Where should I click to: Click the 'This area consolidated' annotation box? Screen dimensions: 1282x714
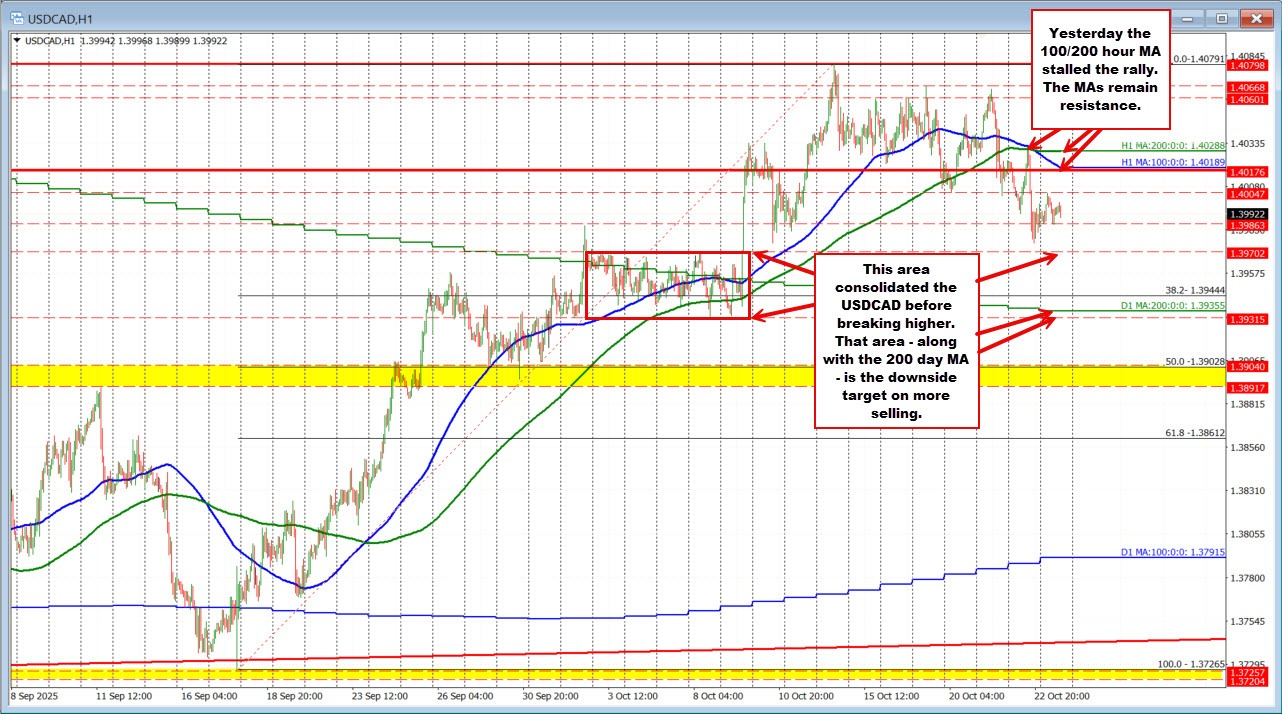[x=894, y=340]
